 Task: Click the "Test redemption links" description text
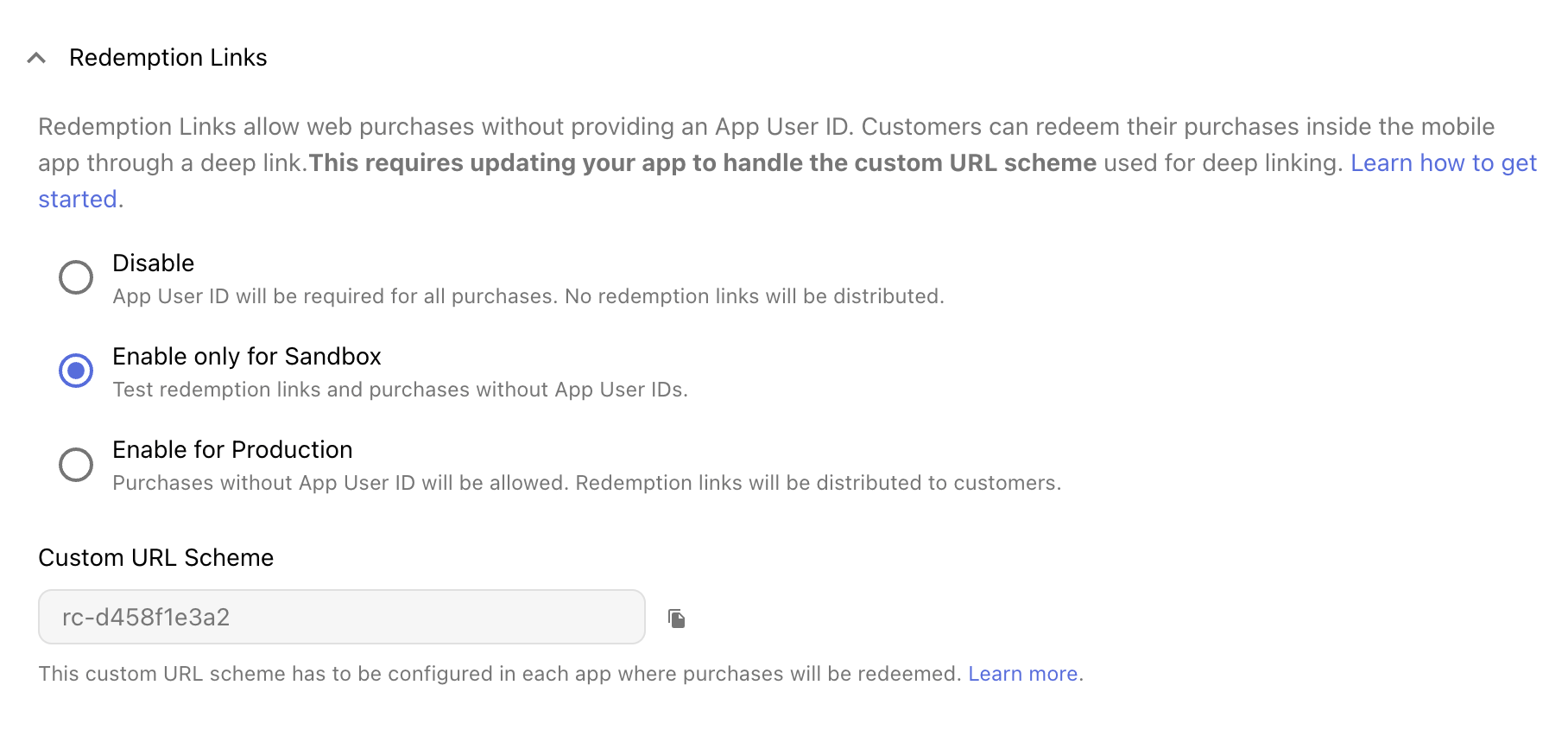[400, 390]
